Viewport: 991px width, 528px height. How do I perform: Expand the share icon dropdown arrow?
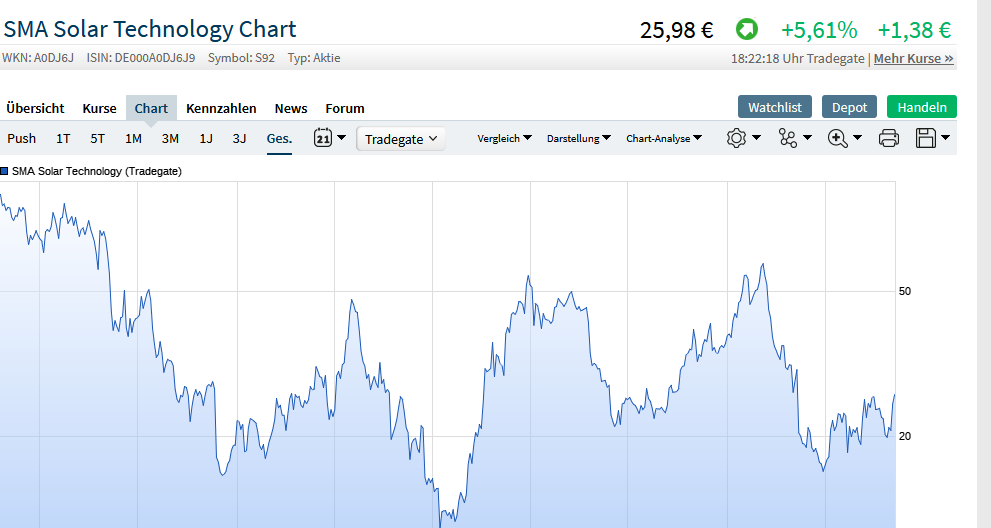pos(807,137)
